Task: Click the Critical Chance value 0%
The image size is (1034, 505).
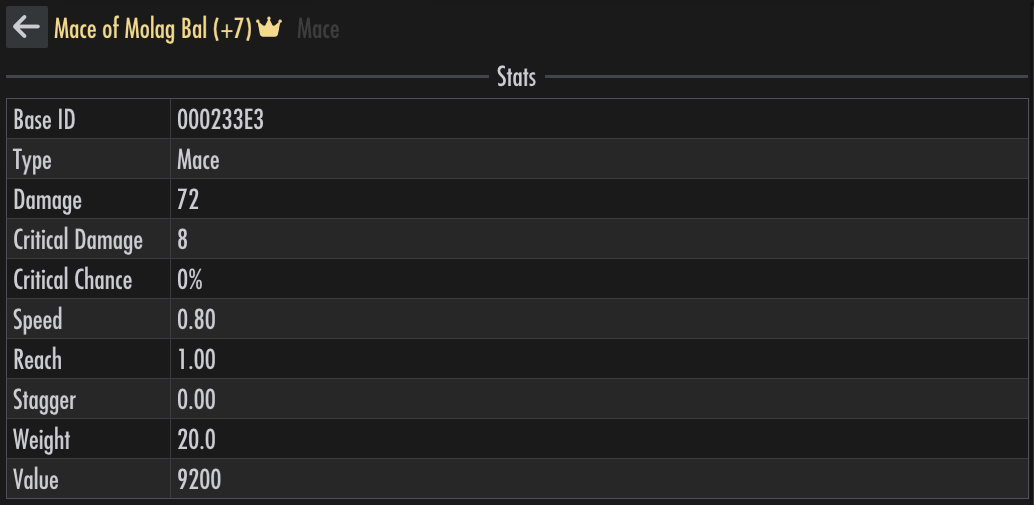Action: [190, 280]
